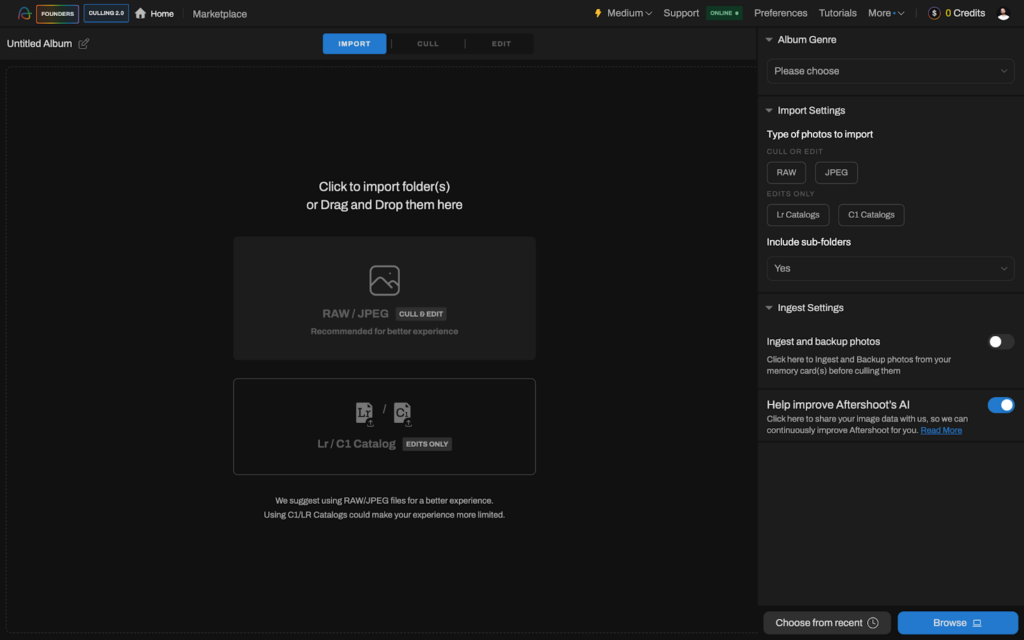Click the Culling 2.0 badge

(x=104, y=13)
